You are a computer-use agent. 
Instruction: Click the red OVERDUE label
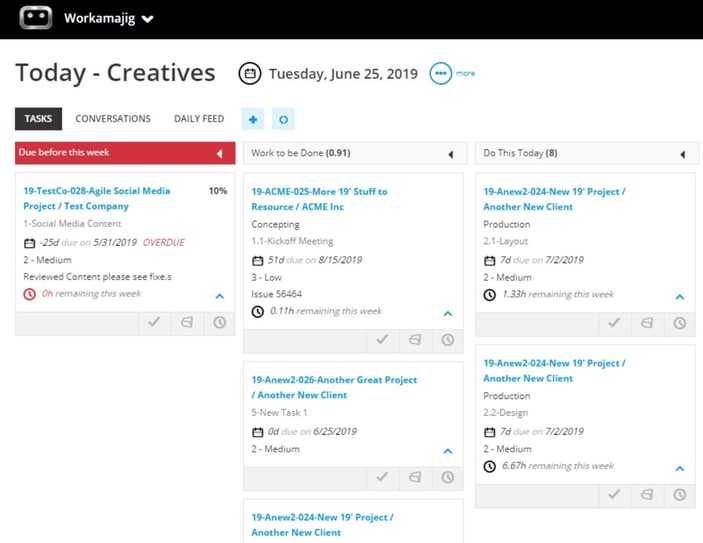[x=164, y=243]
